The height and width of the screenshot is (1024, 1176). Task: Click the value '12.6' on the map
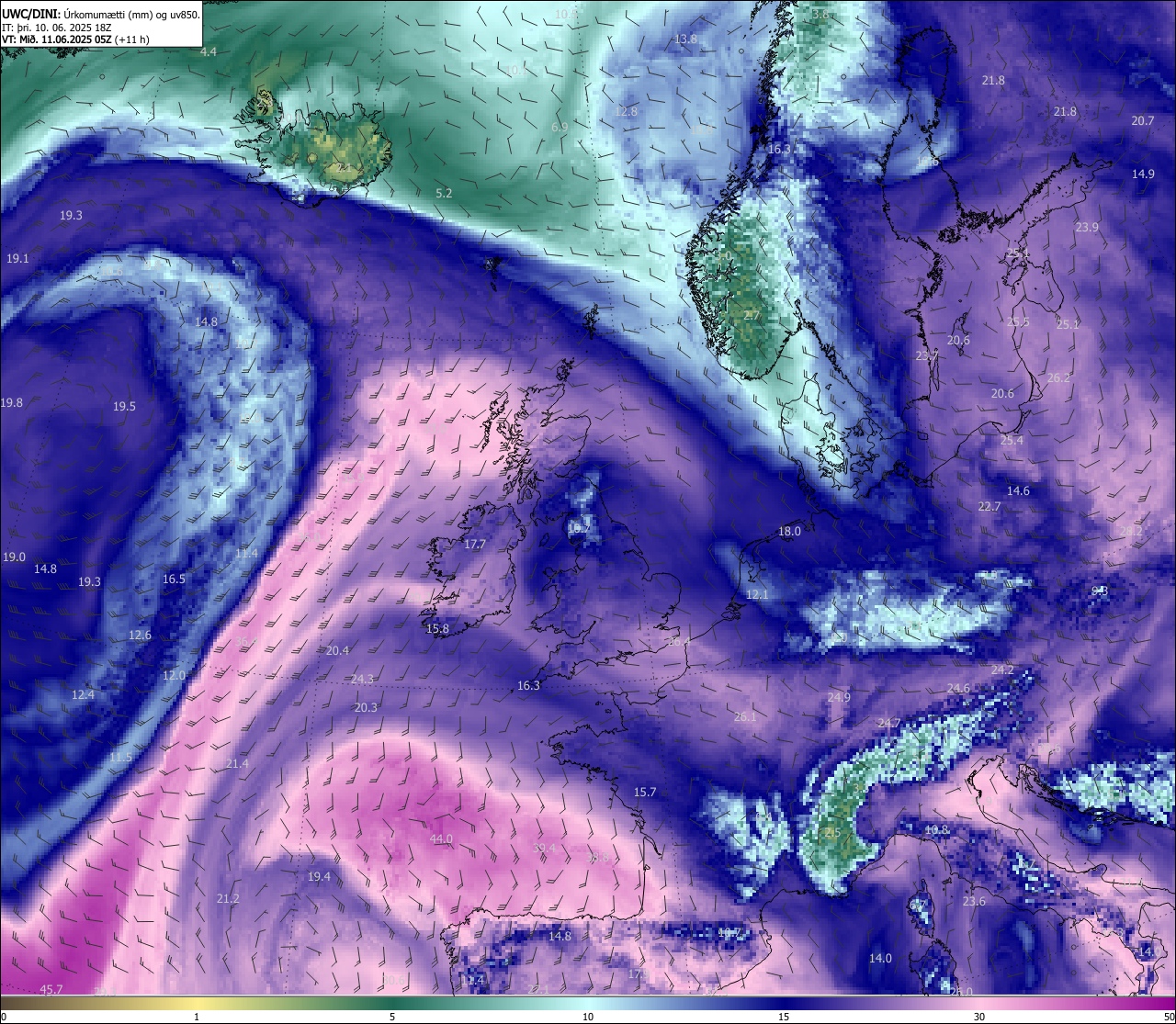[140, 636]
